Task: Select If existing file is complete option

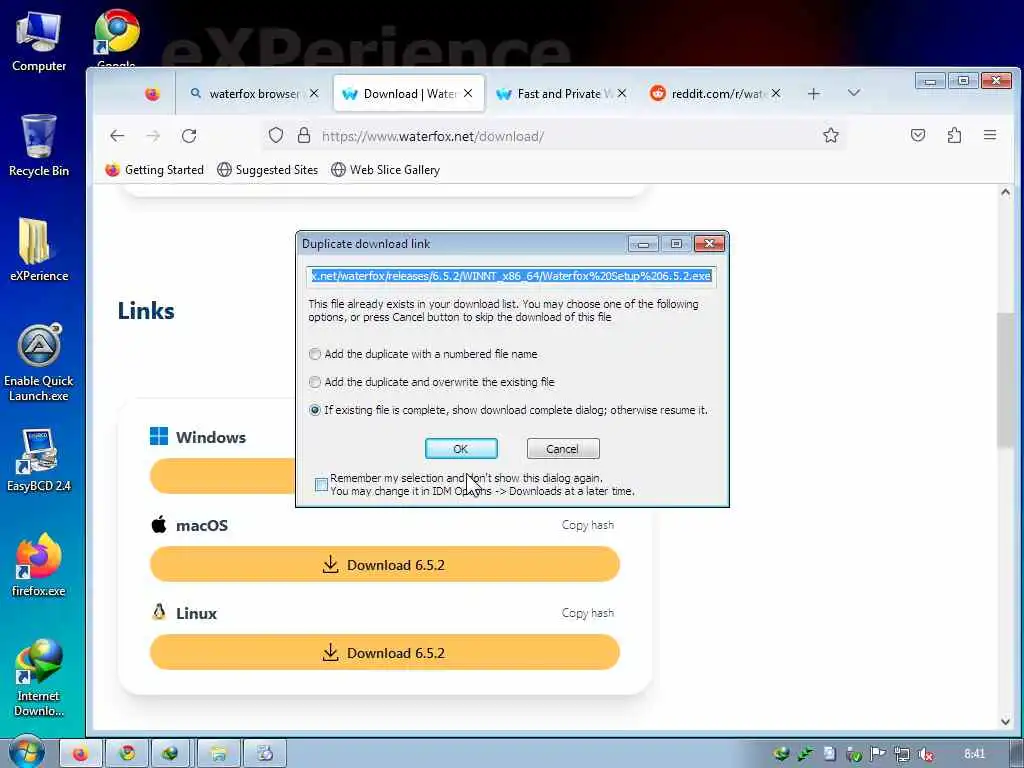Action: 508,410
